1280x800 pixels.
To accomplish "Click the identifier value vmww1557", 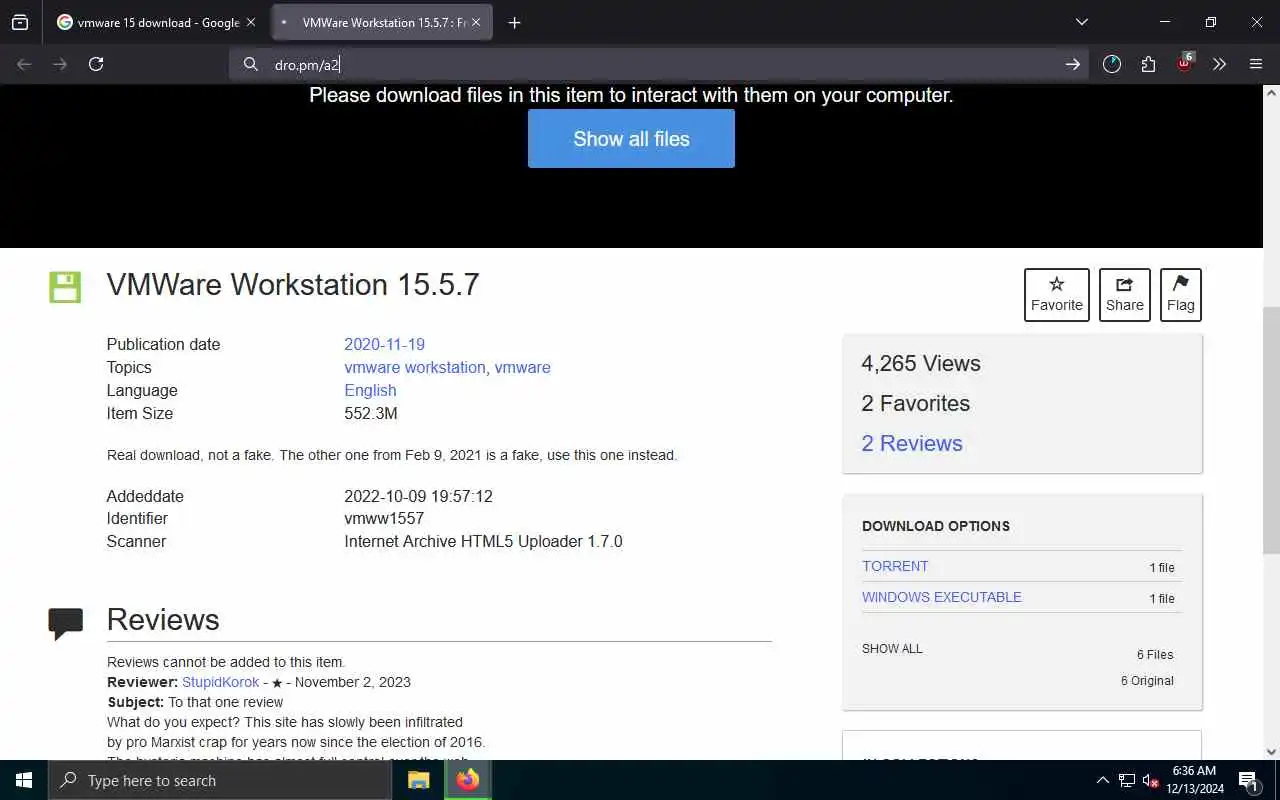I will click(x=384, y=518).
